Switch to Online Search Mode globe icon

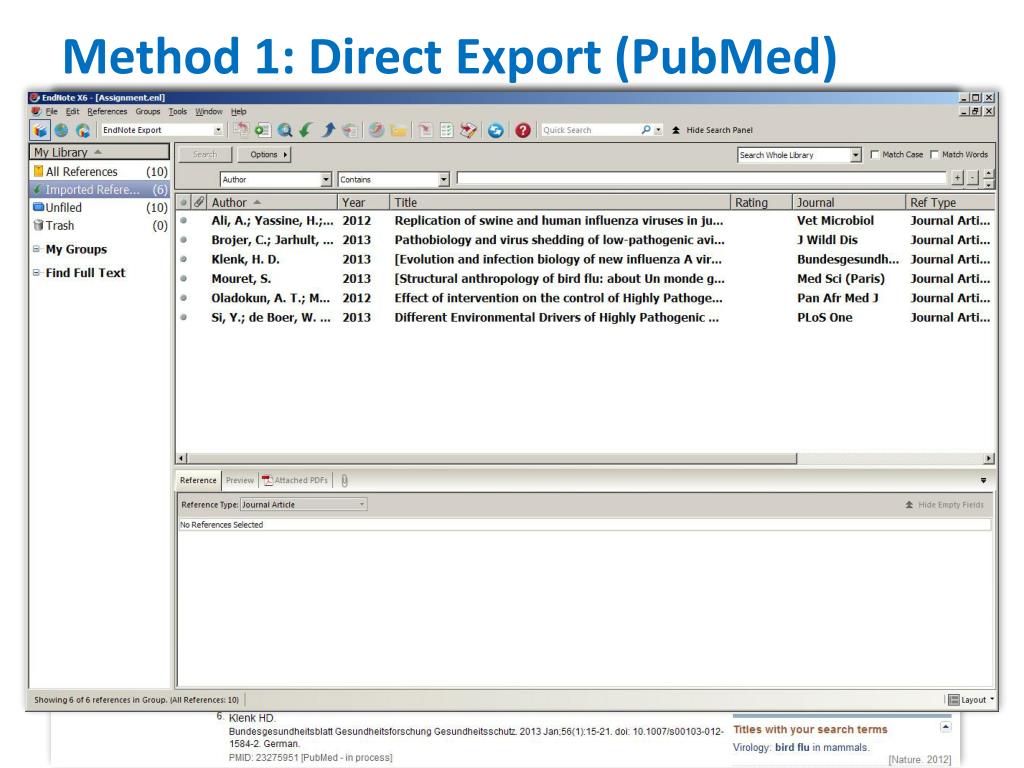coord(61,130)
